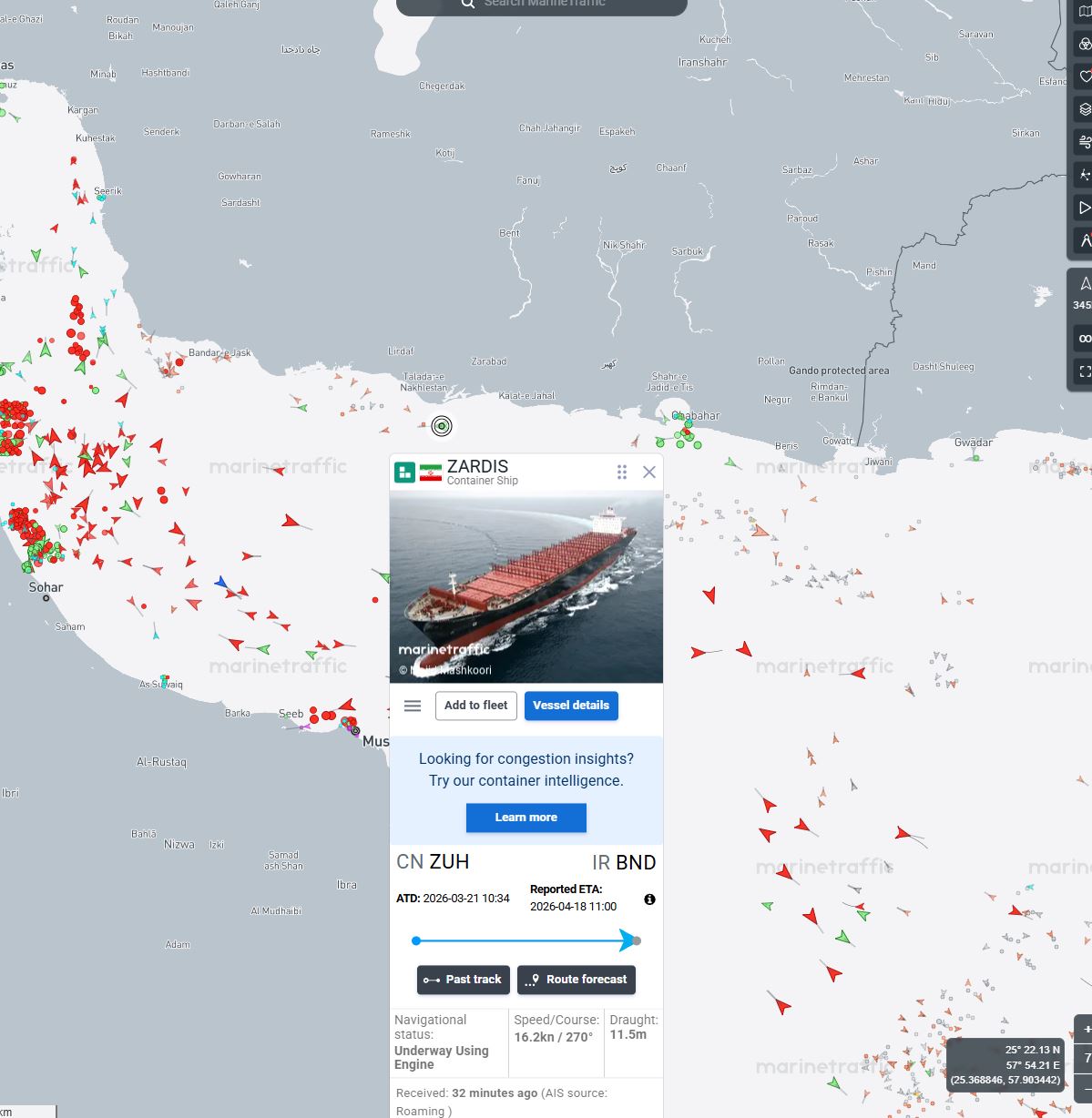
Task: Click the voyage progress arrow marker
Action: 628,940
